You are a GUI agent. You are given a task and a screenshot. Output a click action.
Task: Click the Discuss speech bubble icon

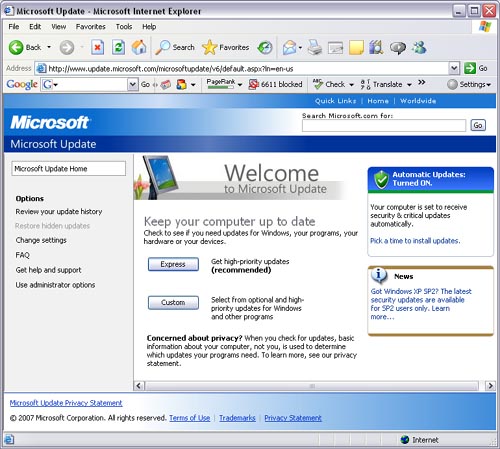point(398,48)
